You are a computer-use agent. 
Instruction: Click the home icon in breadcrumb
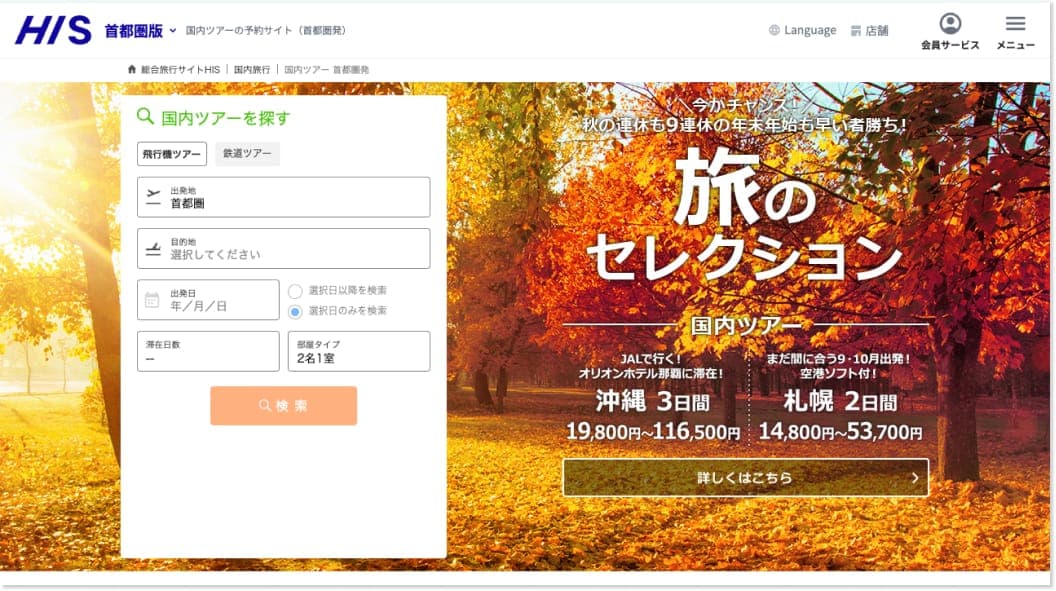pos(132,70)
